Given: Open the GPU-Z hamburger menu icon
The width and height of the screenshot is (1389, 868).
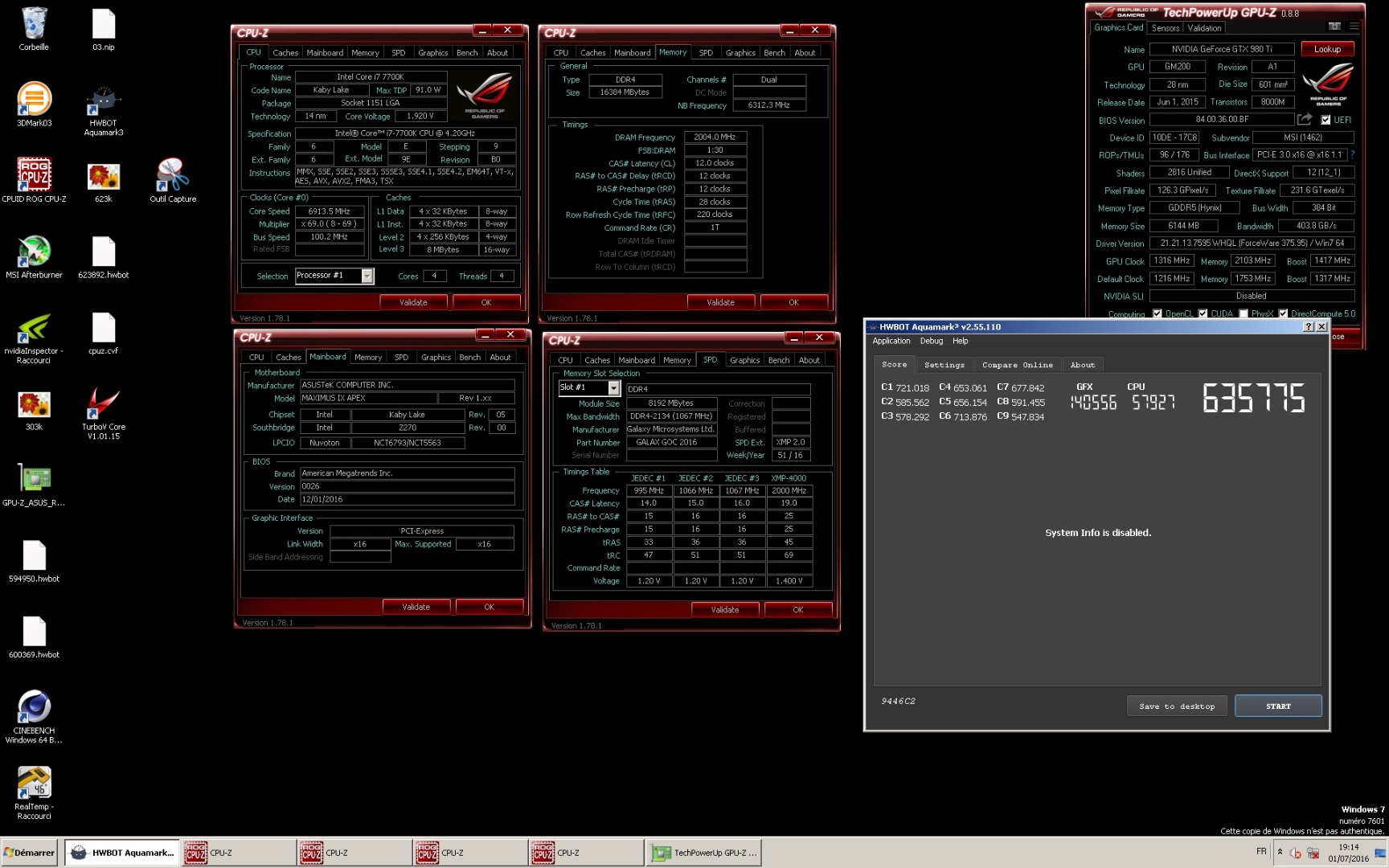Looking at the screenshot, I should (x=1354, y=27).
